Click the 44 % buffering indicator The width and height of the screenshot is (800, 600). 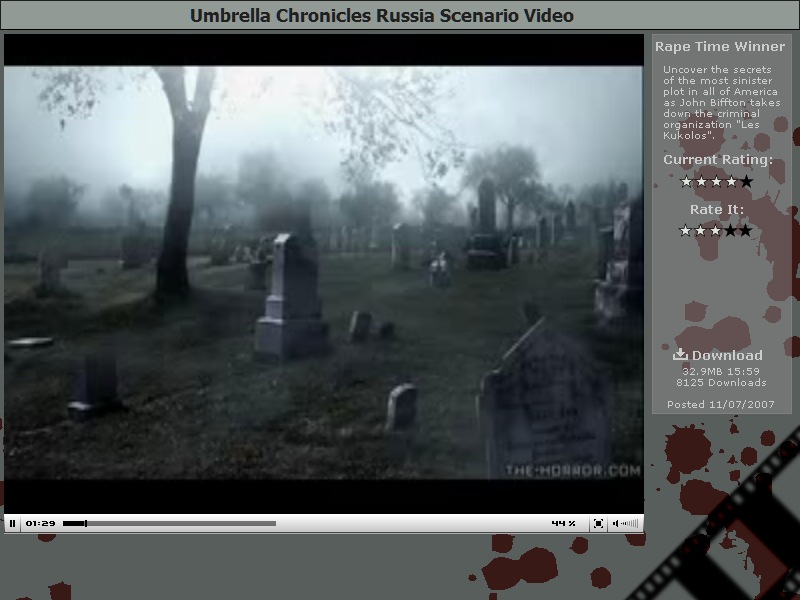pos(563,523)
